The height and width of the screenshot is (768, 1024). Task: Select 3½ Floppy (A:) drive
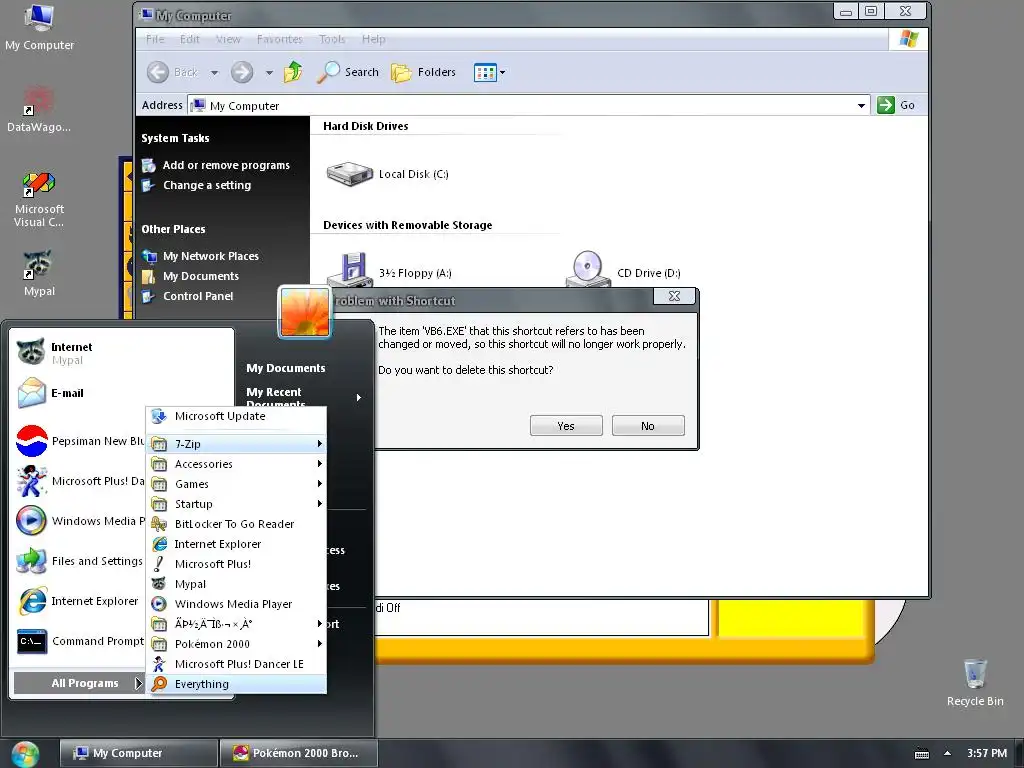point(389,271)
